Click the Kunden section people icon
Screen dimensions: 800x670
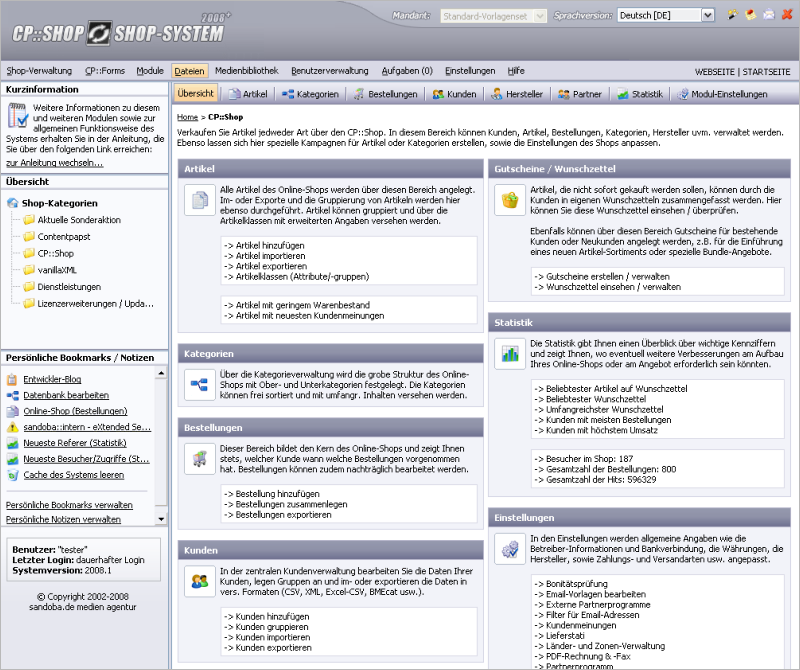[199, 582]
